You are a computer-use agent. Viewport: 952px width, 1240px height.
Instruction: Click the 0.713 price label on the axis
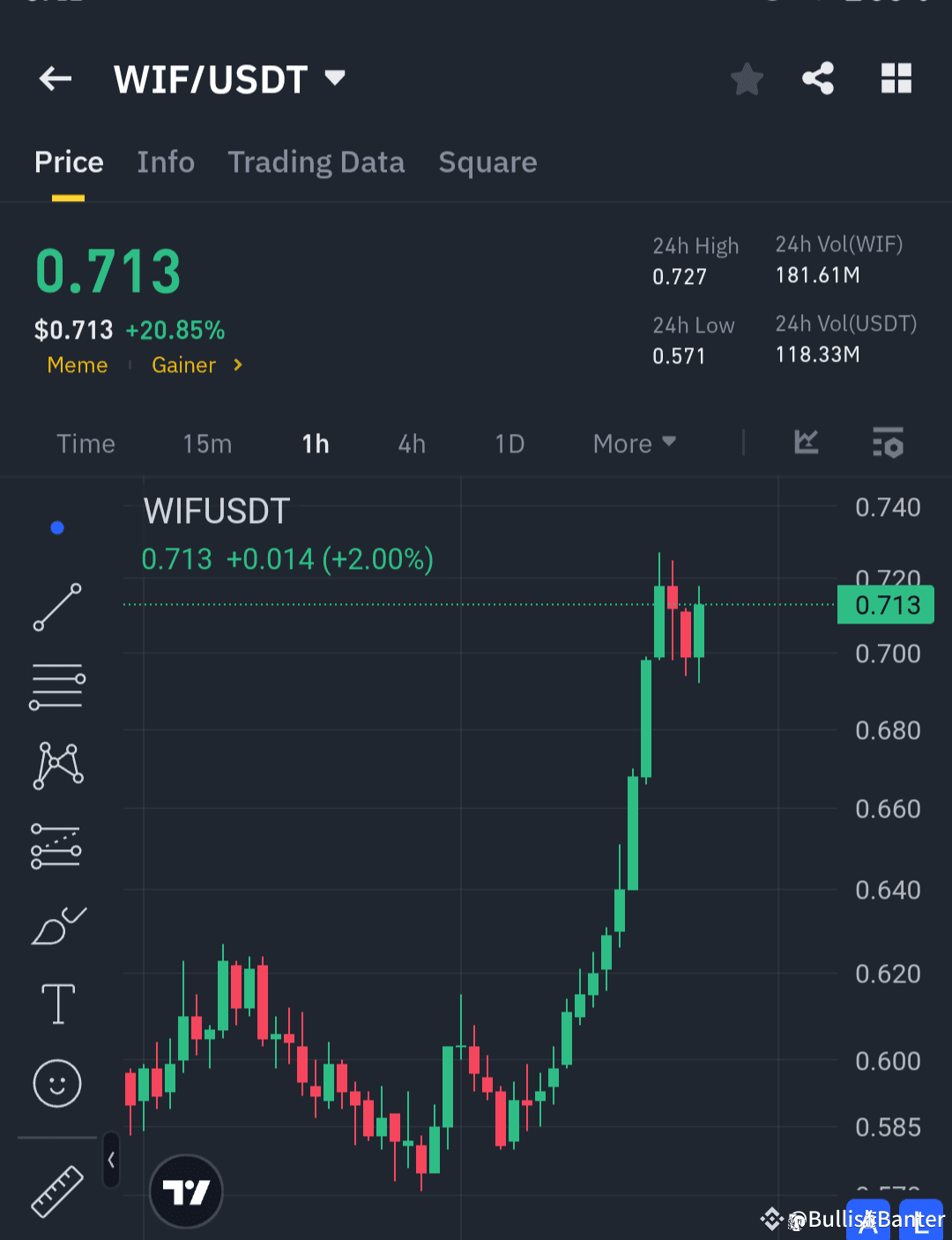coord(885,605)
